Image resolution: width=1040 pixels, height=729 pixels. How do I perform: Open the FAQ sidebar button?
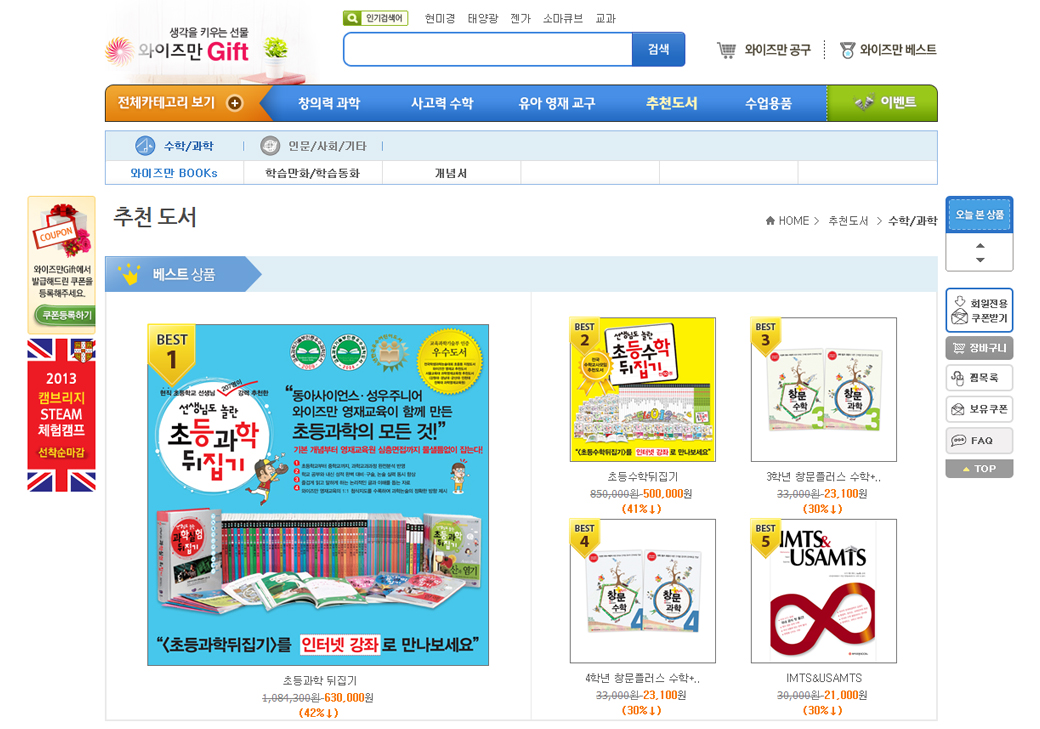(x=979, y=440)
